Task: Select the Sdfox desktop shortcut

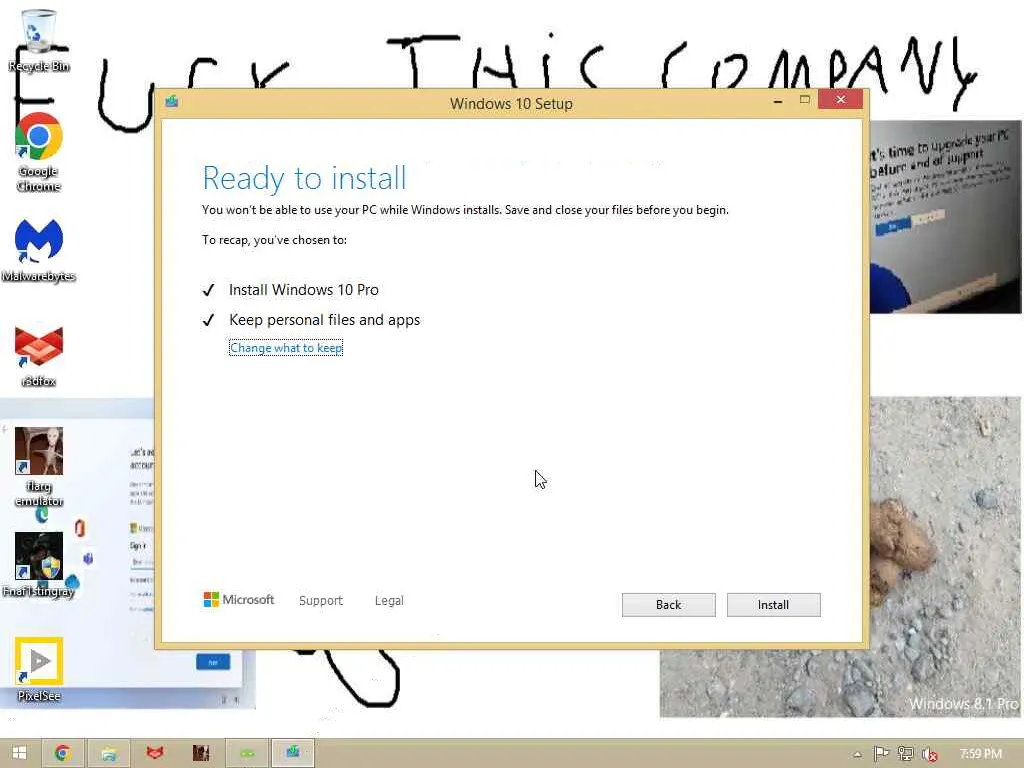Action: [39, 356]
